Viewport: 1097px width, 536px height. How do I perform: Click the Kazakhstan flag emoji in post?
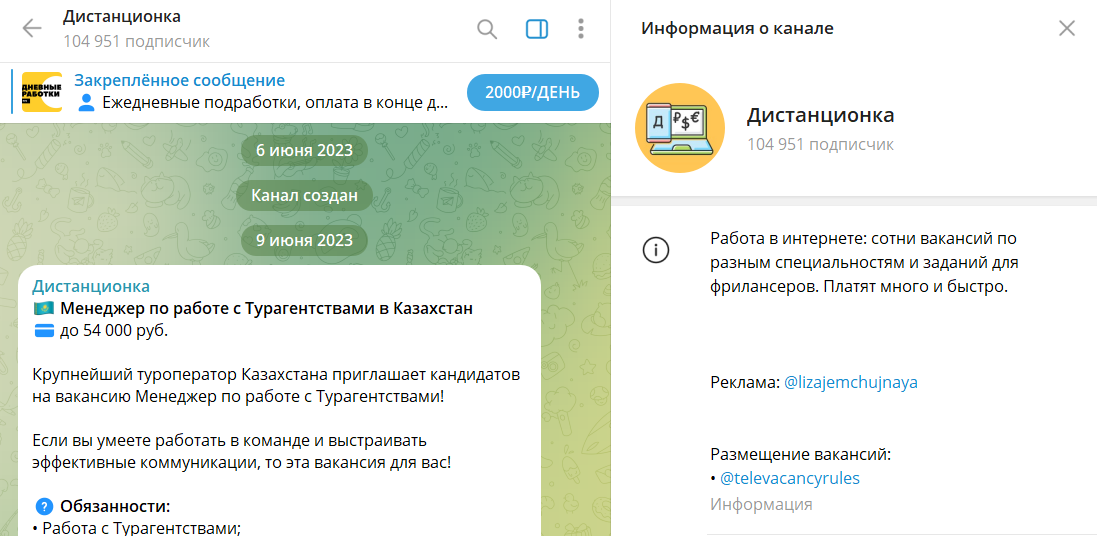[x=43, y=309]
